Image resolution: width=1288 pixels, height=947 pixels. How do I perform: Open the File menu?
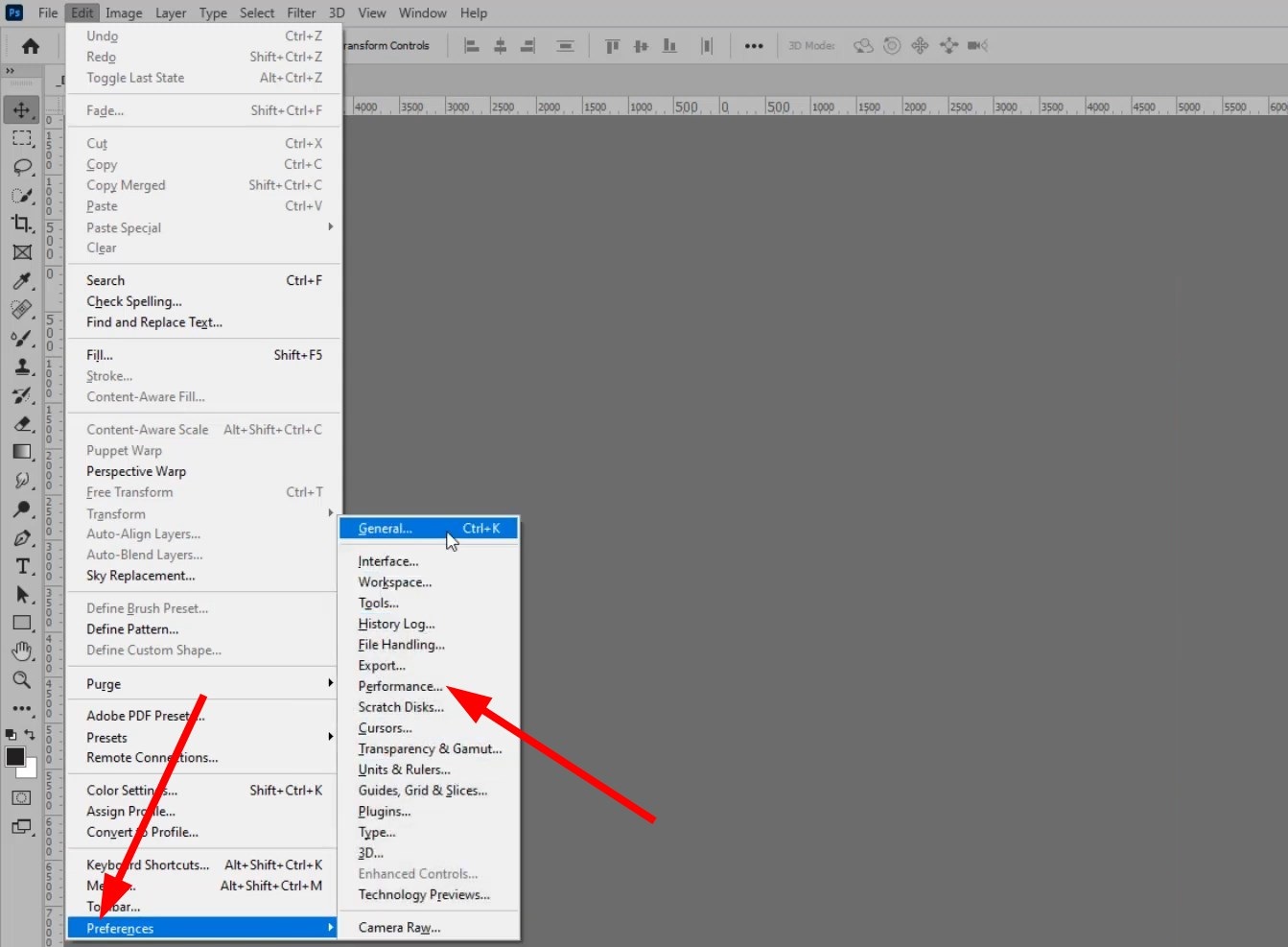point(48,12)
